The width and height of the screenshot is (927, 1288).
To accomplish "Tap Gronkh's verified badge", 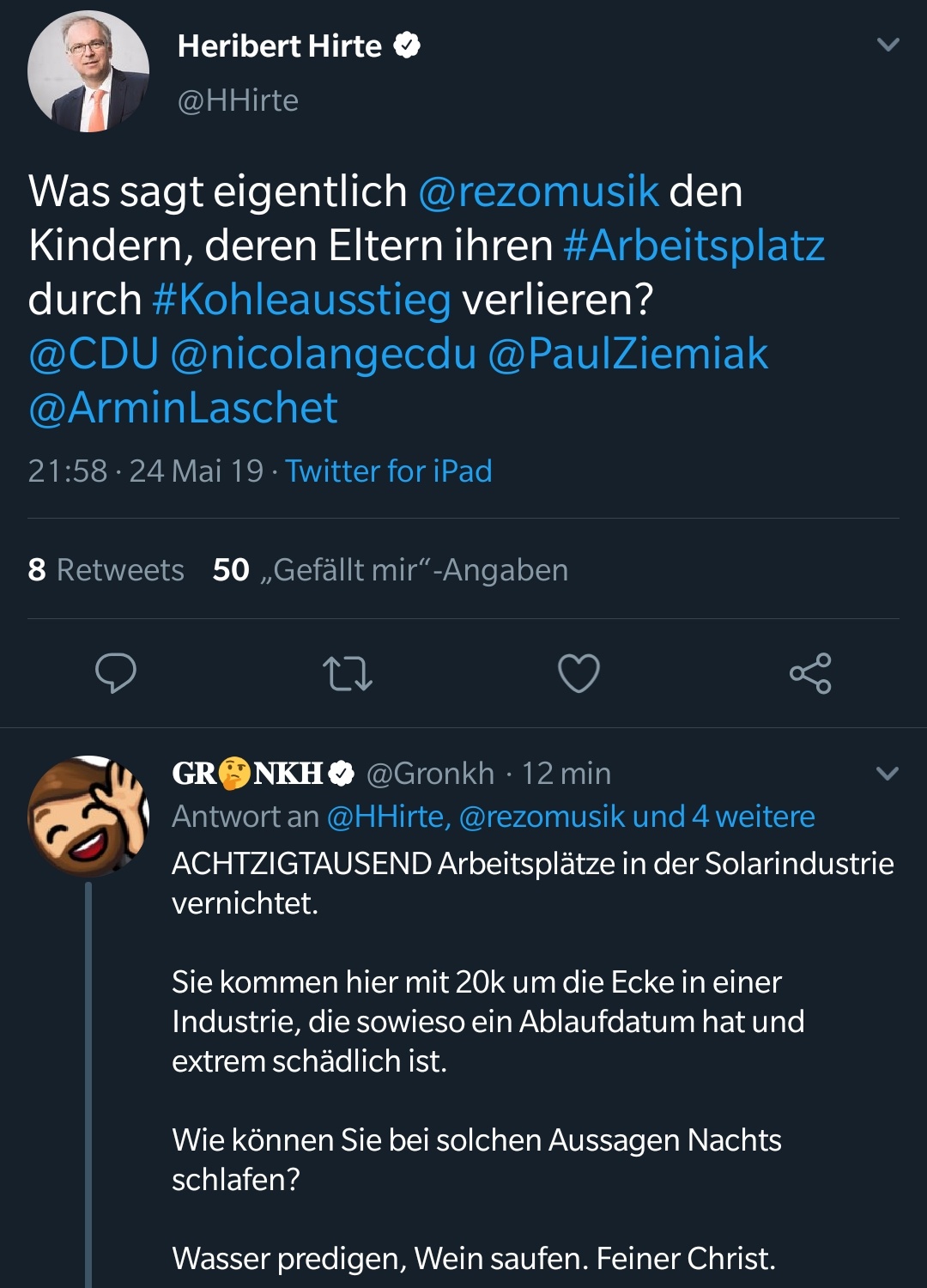I will (342, 774).
